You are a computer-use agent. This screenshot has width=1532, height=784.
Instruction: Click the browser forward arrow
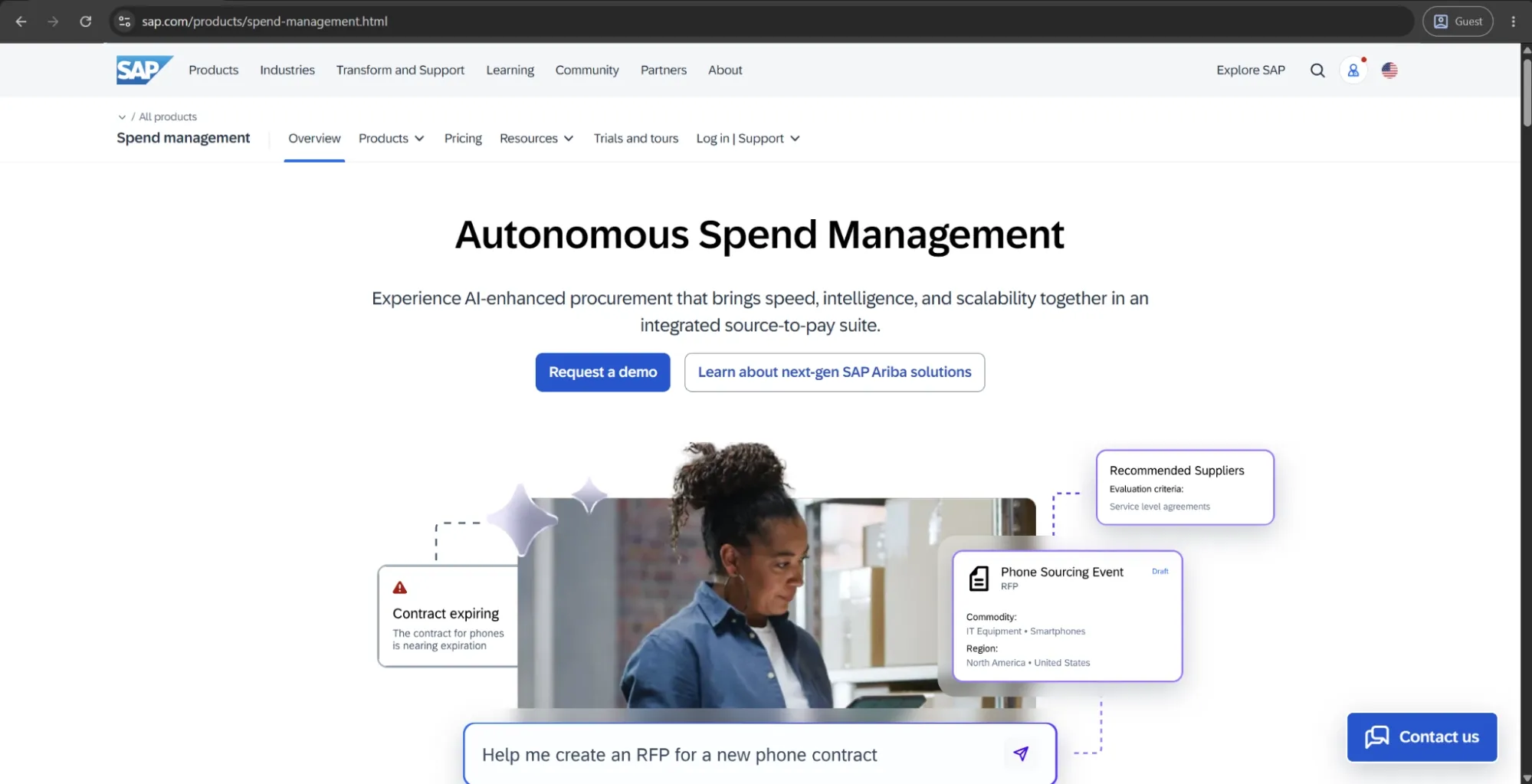coord(53,21)
